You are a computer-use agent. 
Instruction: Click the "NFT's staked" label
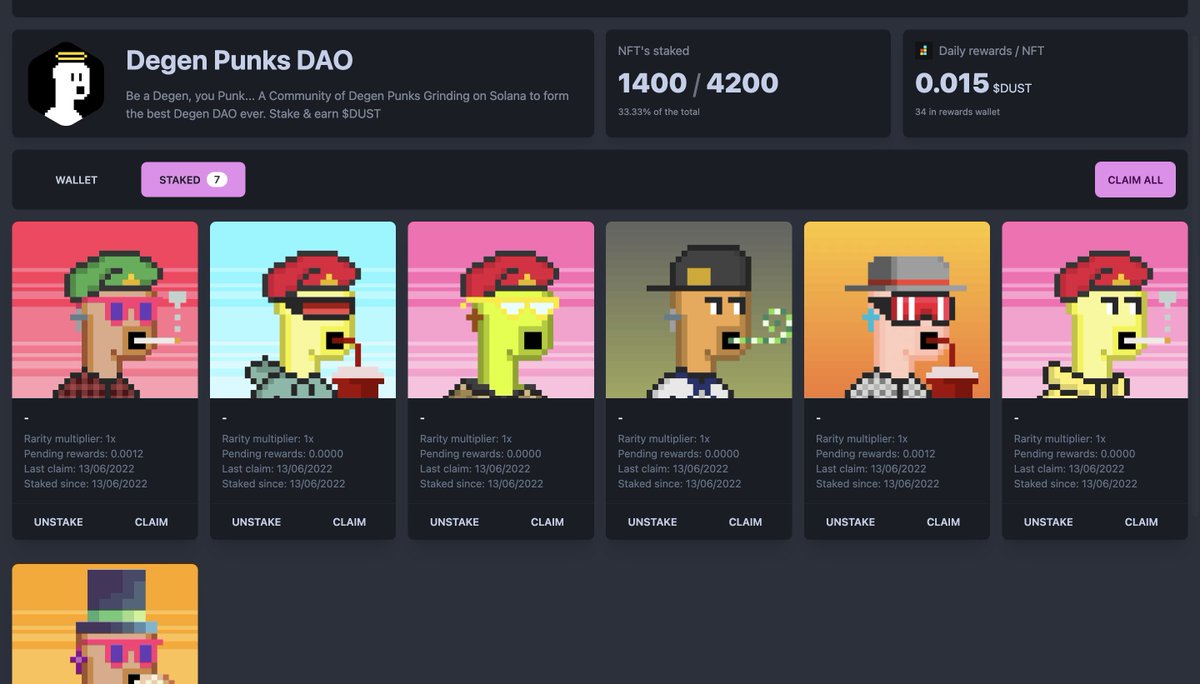[654, 51]
